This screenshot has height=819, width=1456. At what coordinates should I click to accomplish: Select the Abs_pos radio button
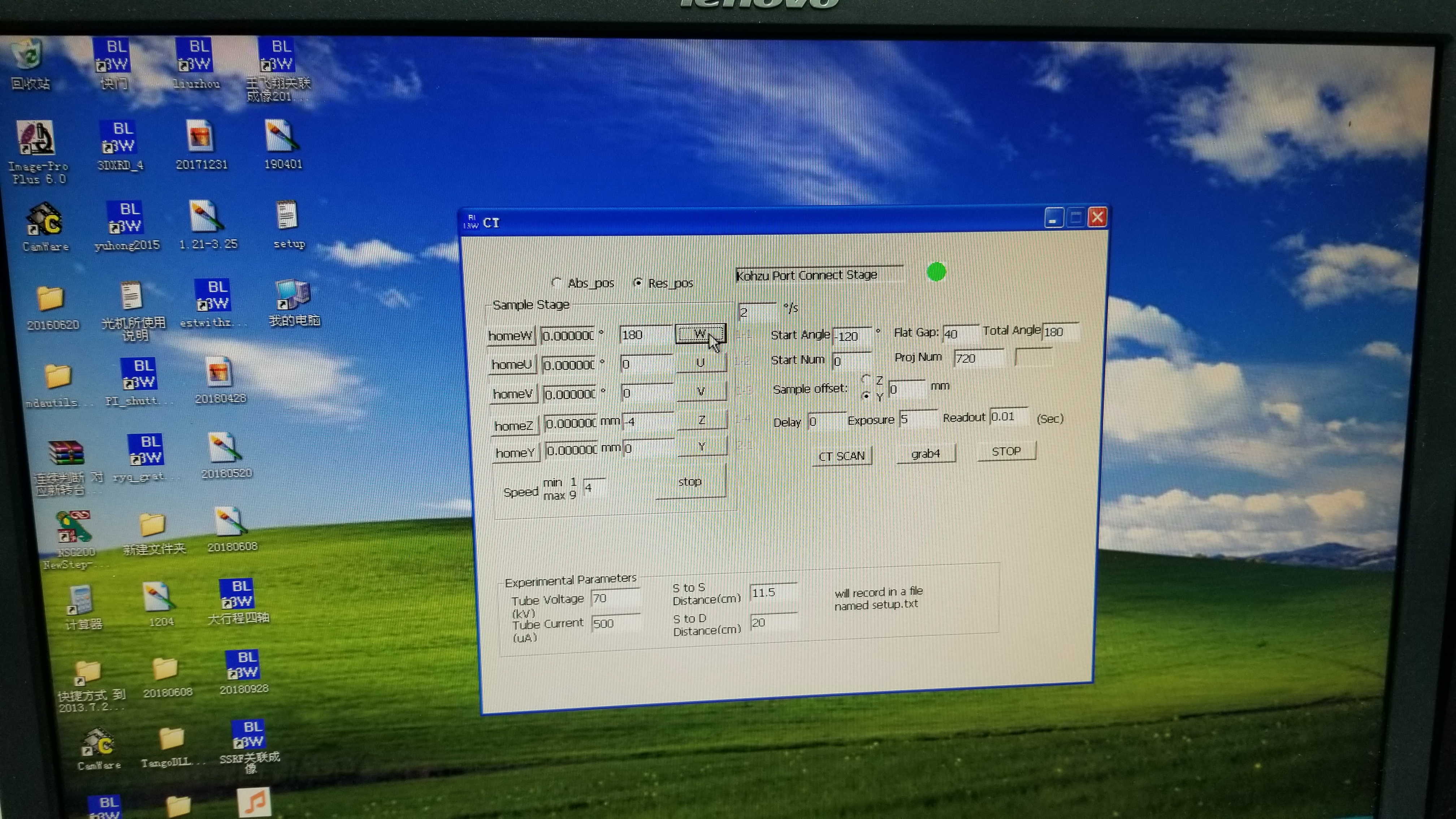pos(556,282)
